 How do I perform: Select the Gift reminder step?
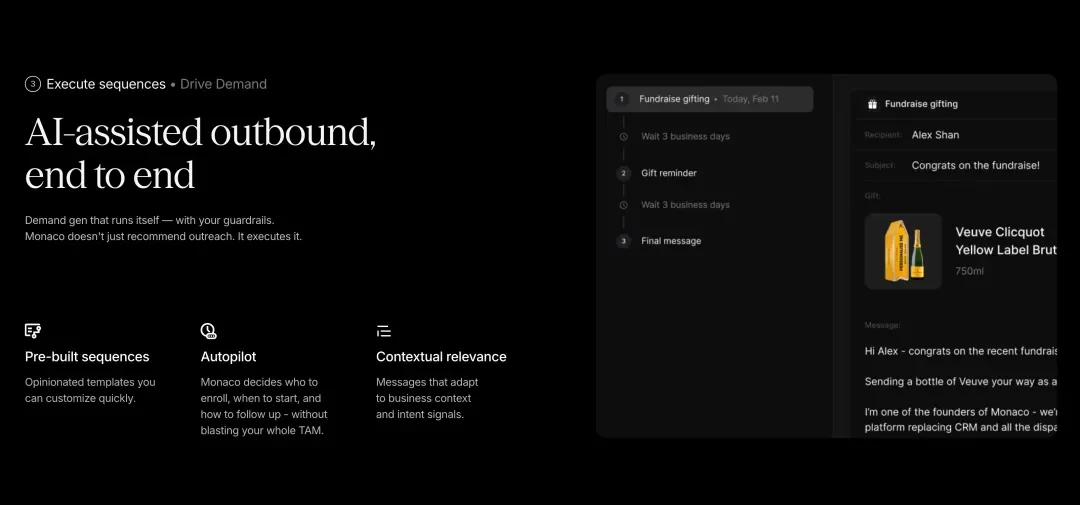pyautogui.click(x=669, y=173)
